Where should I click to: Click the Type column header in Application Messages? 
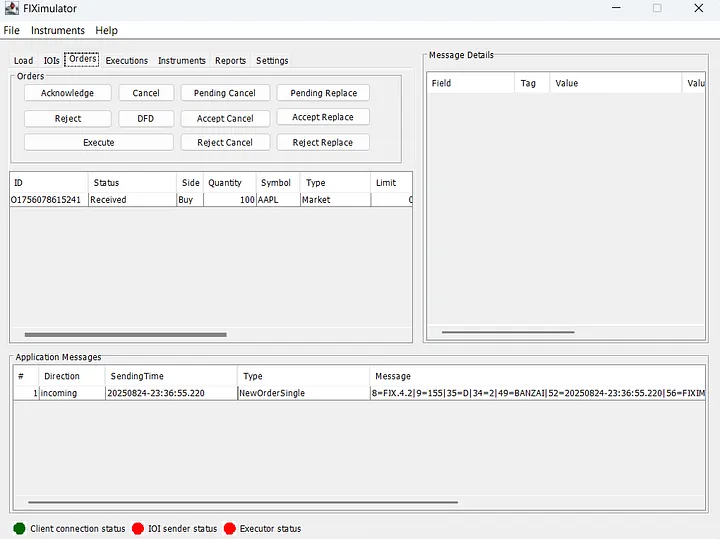[x=304, y=376]
